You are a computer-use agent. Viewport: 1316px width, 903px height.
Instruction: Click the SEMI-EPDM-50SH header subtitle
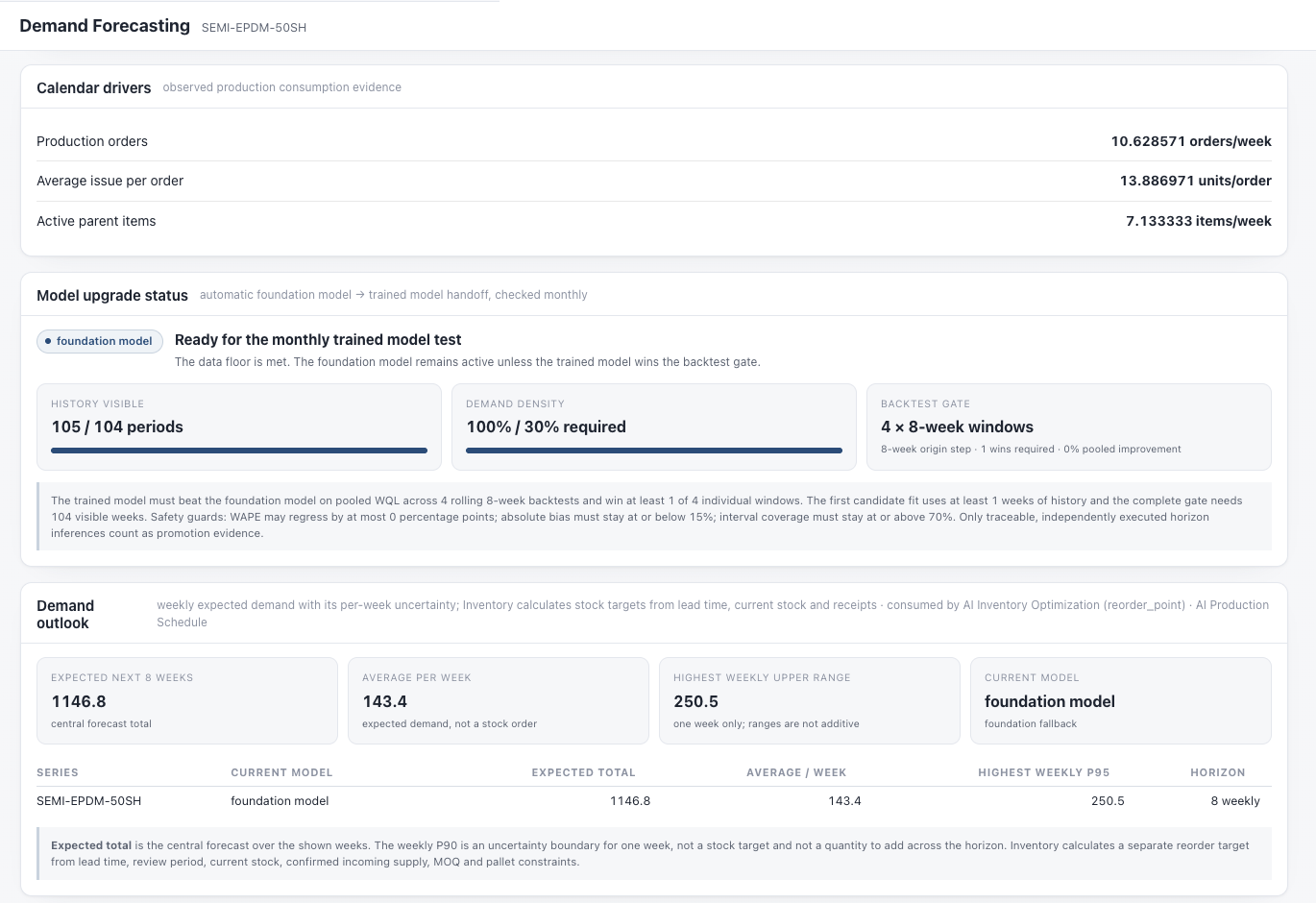pyautogui.click(x=254, y=28)
